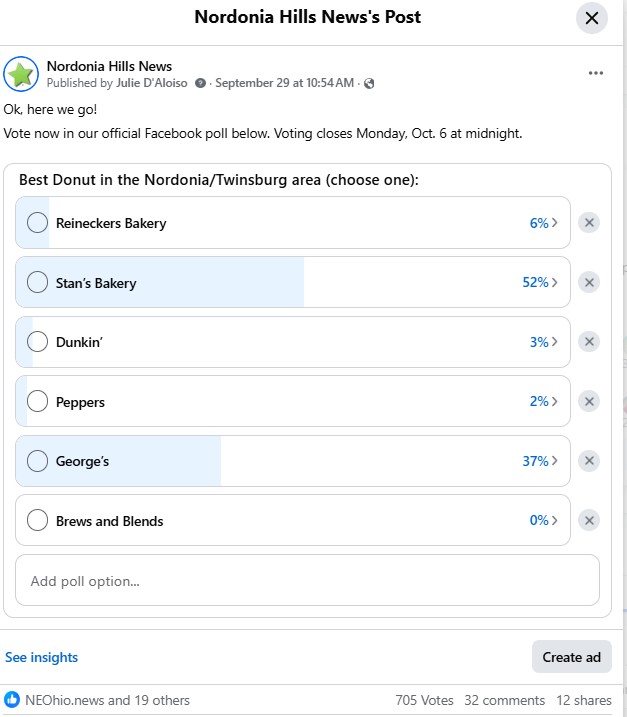
Task: Click the Add poll option field
Action: (x=307, y=581)
